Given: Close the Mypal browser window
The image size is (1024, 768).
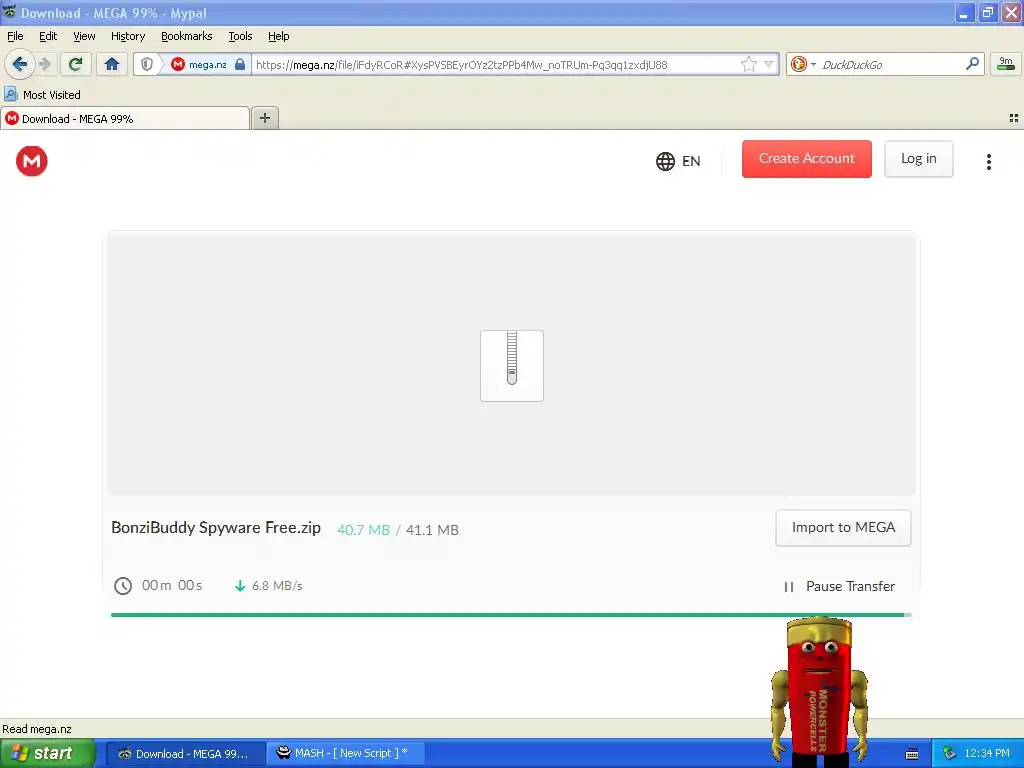Looking at the screenshot, I should [x=1011, y=13].
